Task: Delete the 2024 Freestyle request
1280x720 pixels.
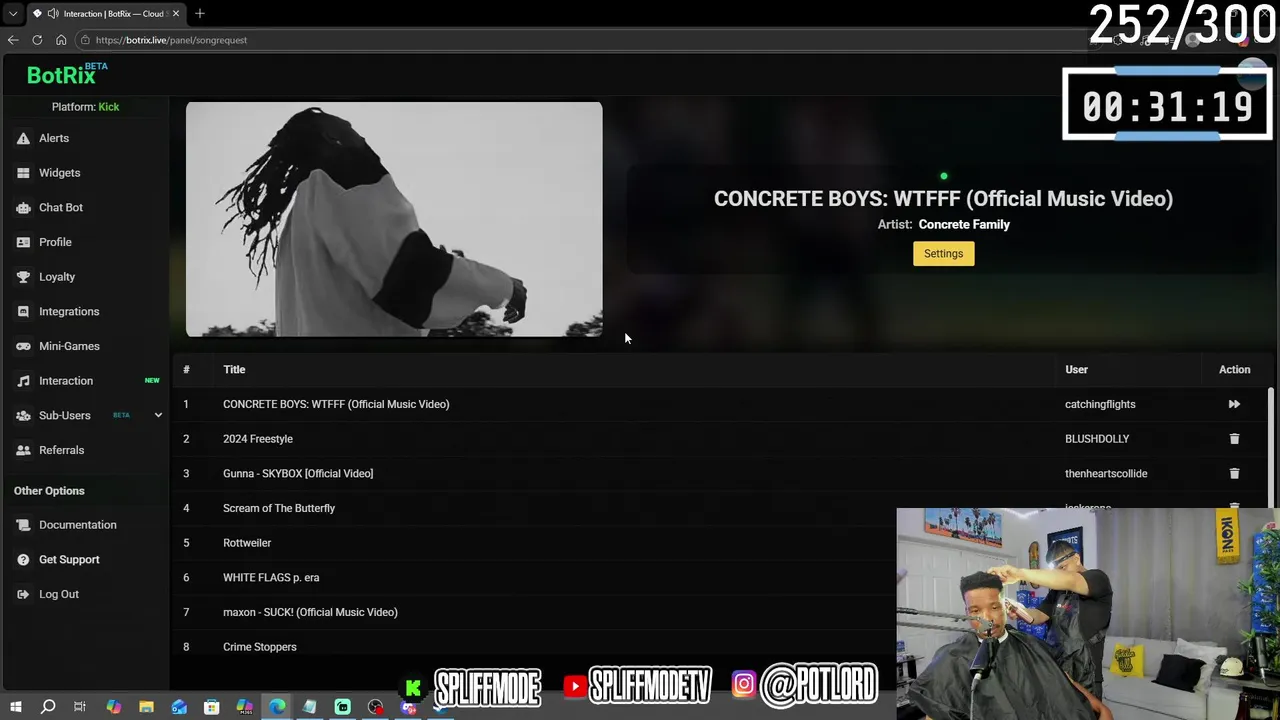Action: click(1234, 439)
